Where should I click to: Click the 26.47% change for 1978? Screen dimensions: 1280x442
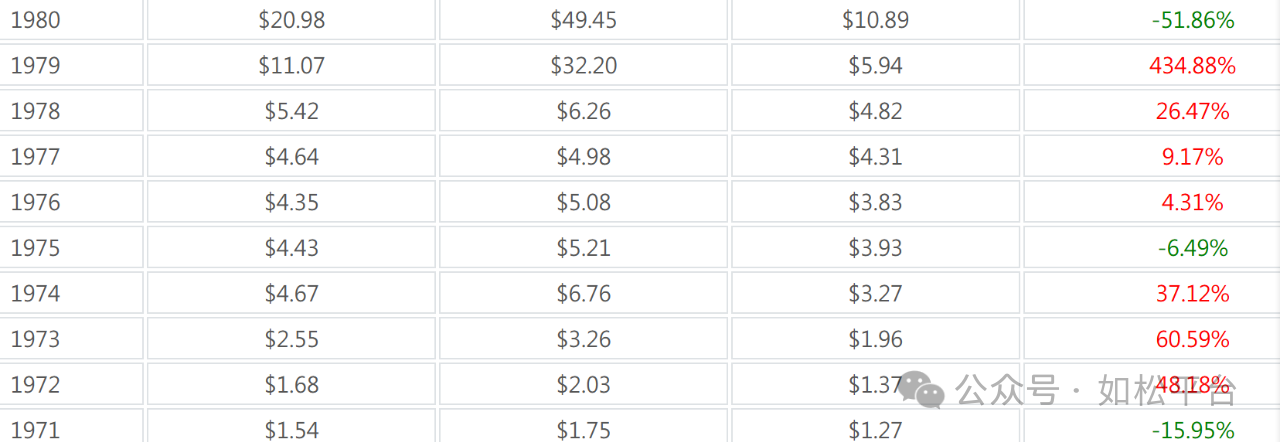(1192, 112)
